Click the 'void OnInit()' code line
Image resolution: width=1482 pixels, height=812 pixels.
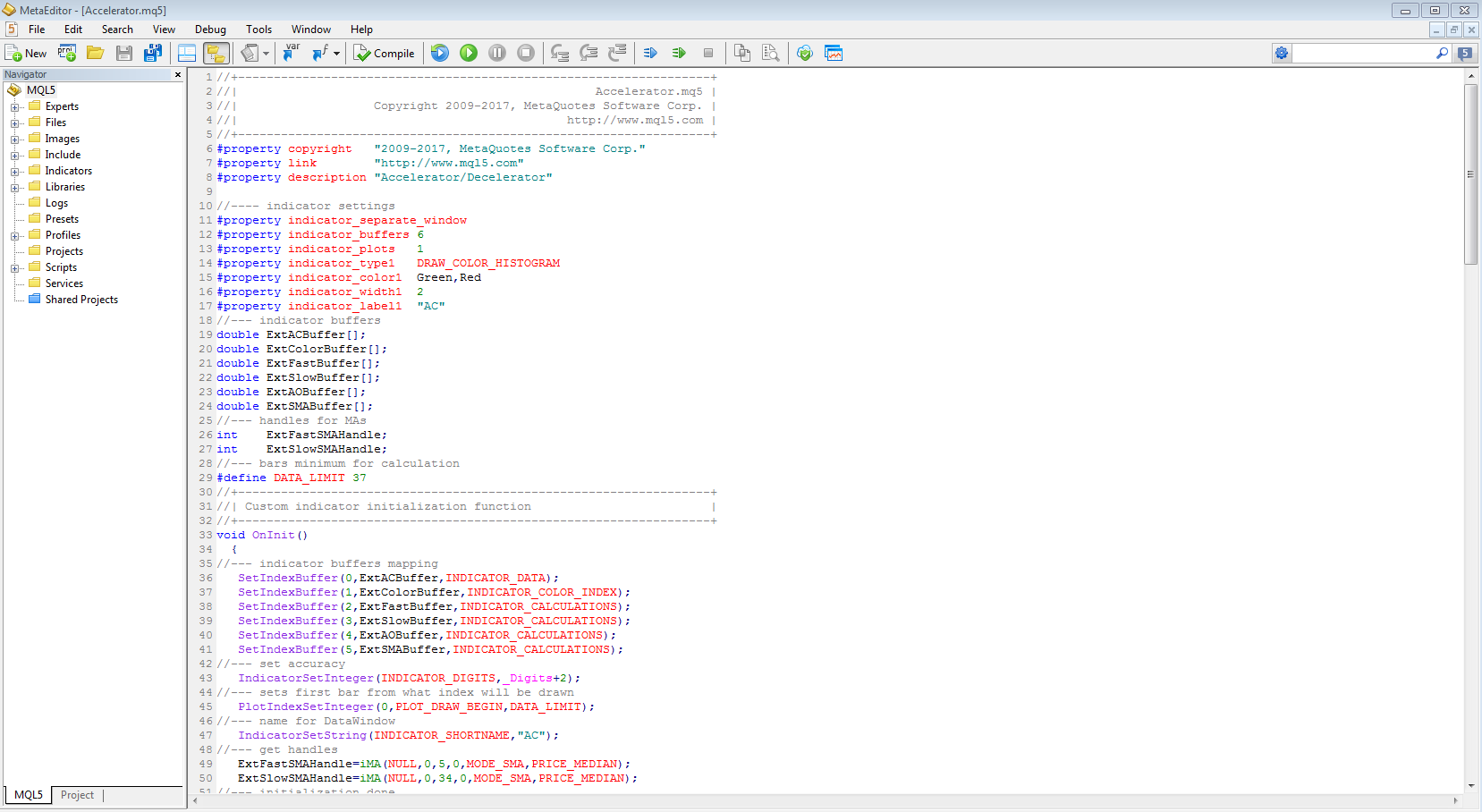pos(262,535)
